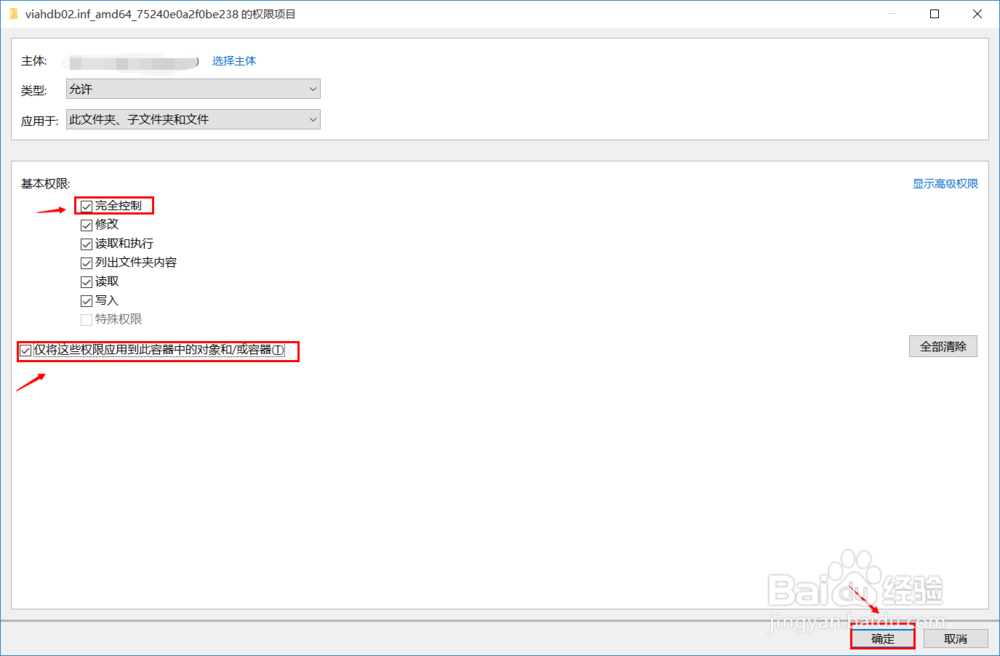The height and width of the screenshot is (656, 1000).
Task: Click the 显示高级权限 link
Action: click(945, 184)
